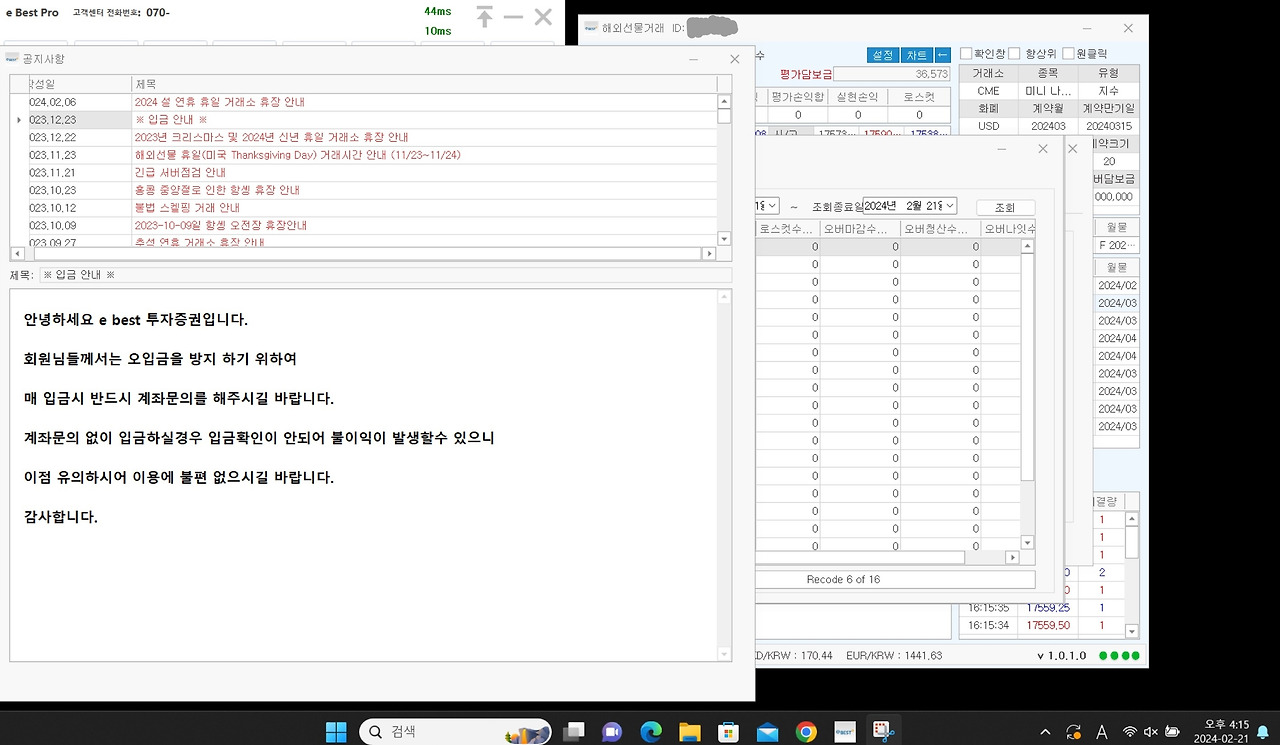Open notice '불법 스켈핑 거래 안내'
Image resolution: width=1280 pixels, height=745 pixels.
click(x=187, y=207)
